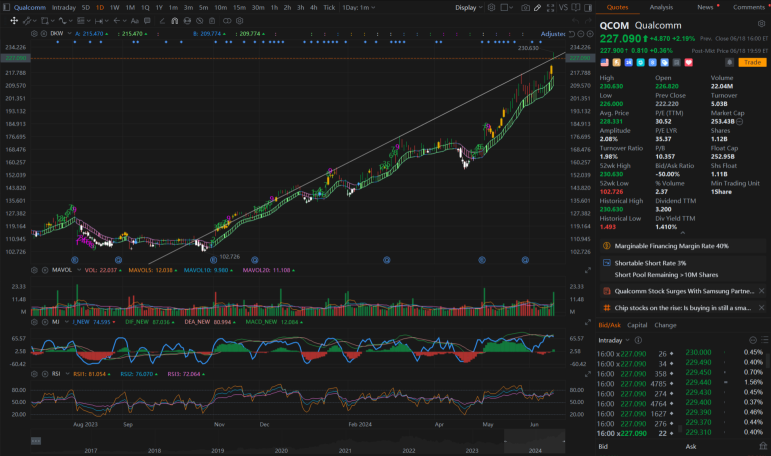Collapse quote details with the up chevron

coord(682,233)
